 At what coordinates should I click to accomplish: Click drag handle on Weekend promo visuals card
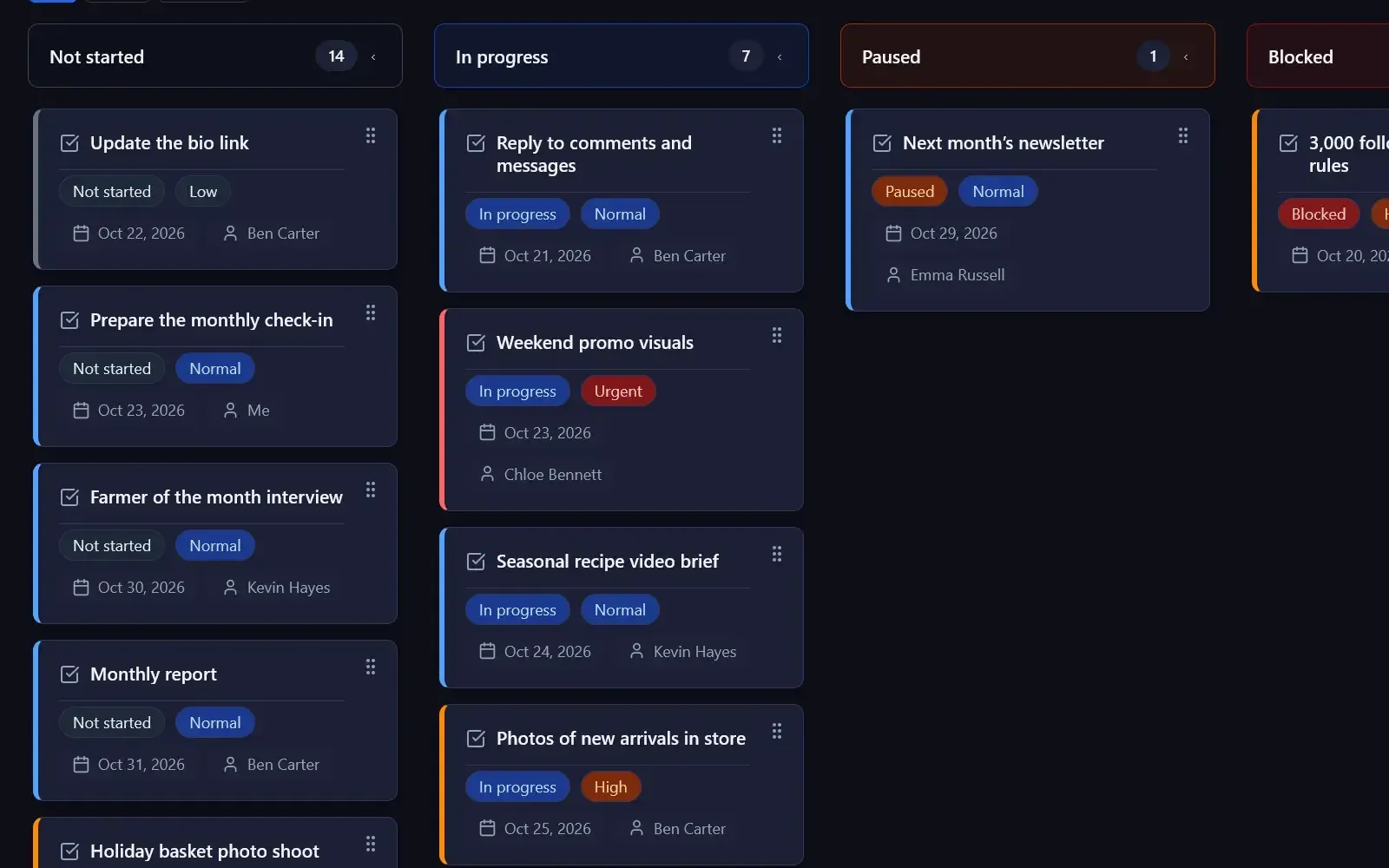(777, 335)
